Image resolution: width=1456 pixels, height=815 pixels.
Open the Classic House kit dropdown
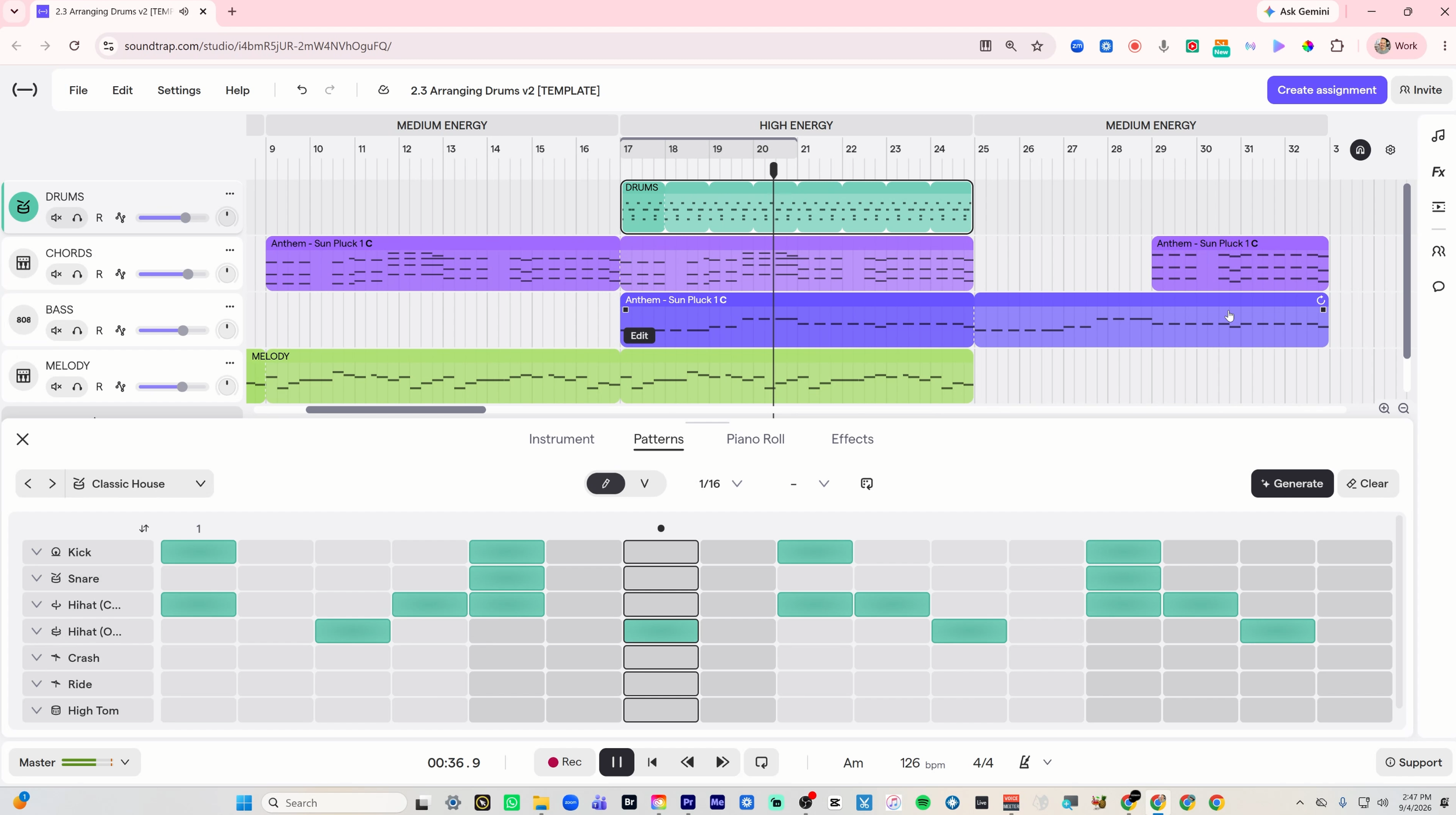tap(139, 484)
